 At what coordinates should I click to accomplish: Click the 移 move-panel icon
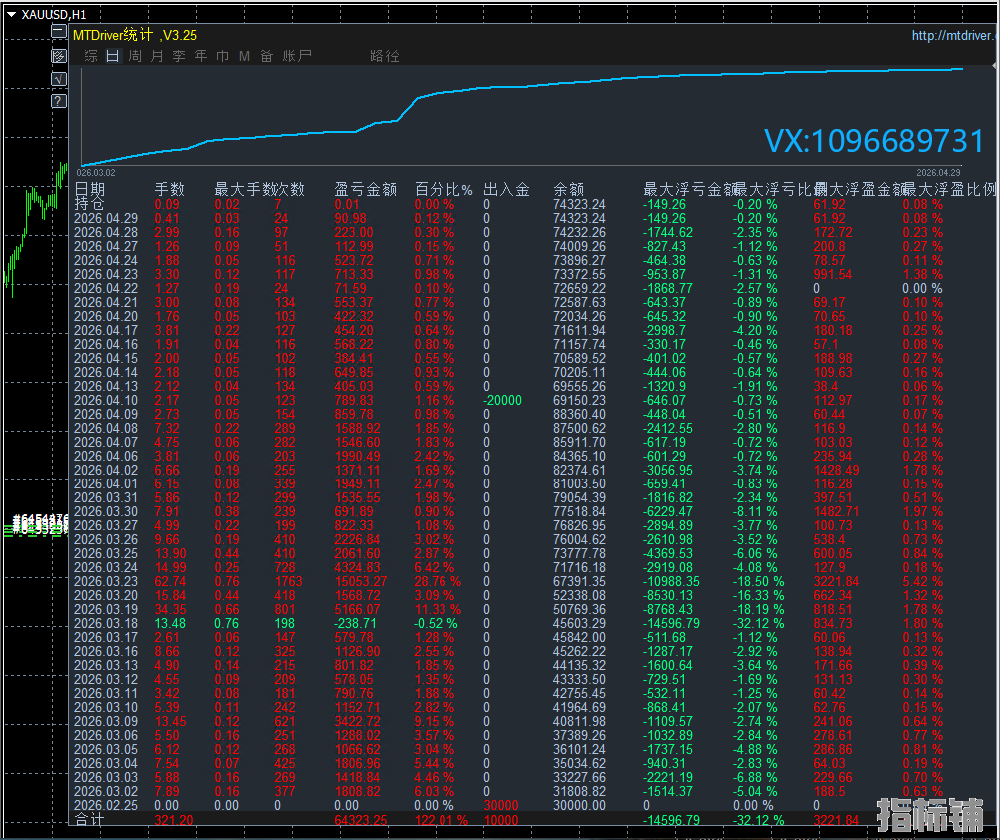click(59, 56)
